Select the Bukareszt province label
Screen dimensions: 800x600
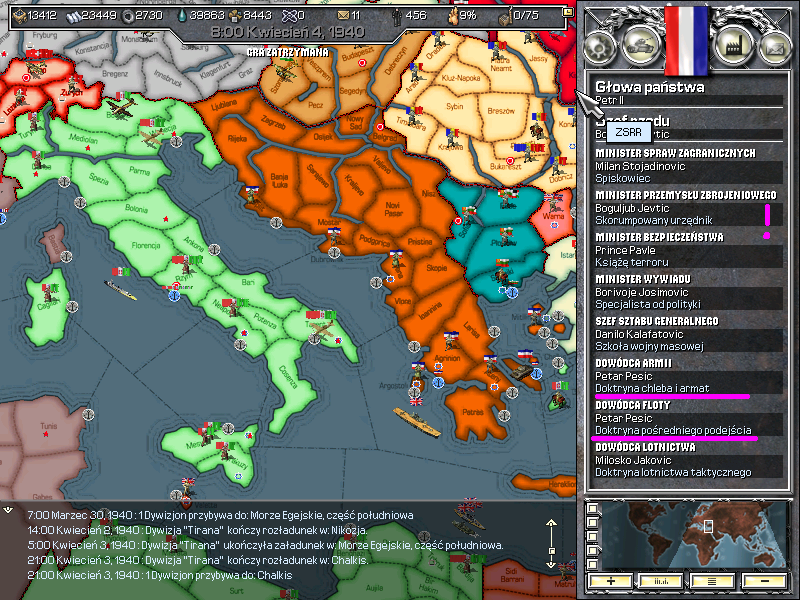505,166
